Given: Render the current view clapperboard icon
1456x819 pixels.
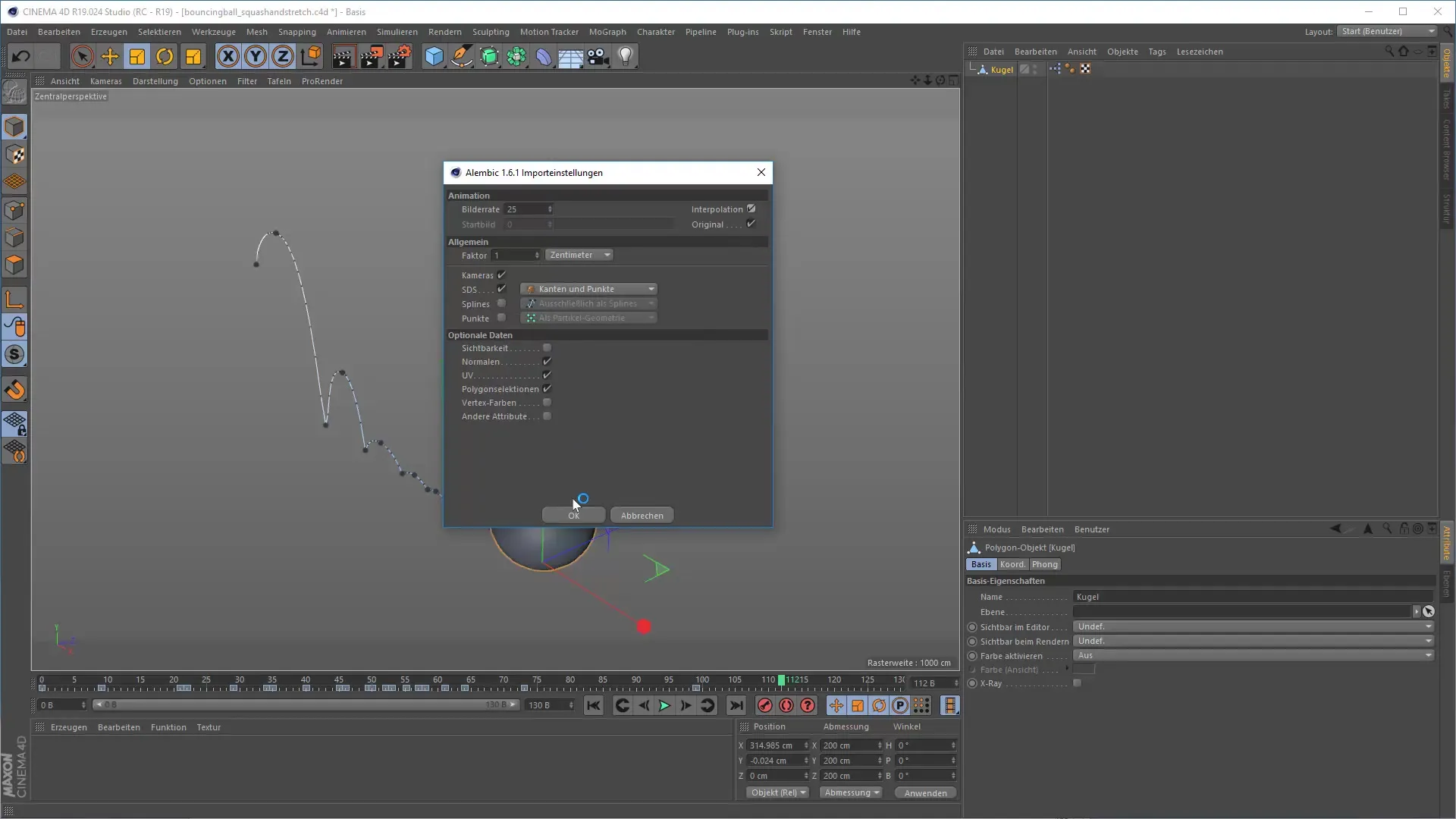Looking at the screenshot, I should pos(343,56).
